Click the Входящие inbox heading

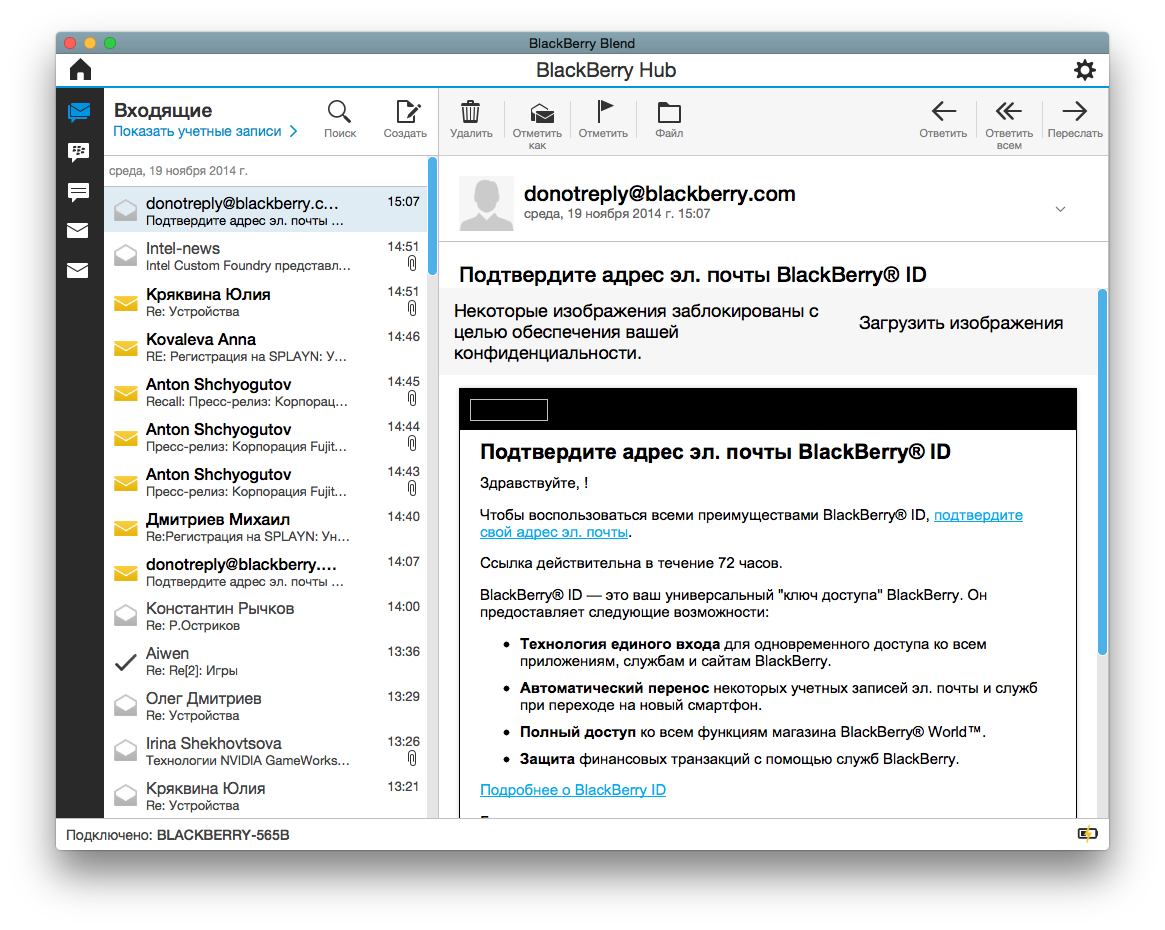pos(163,110)
